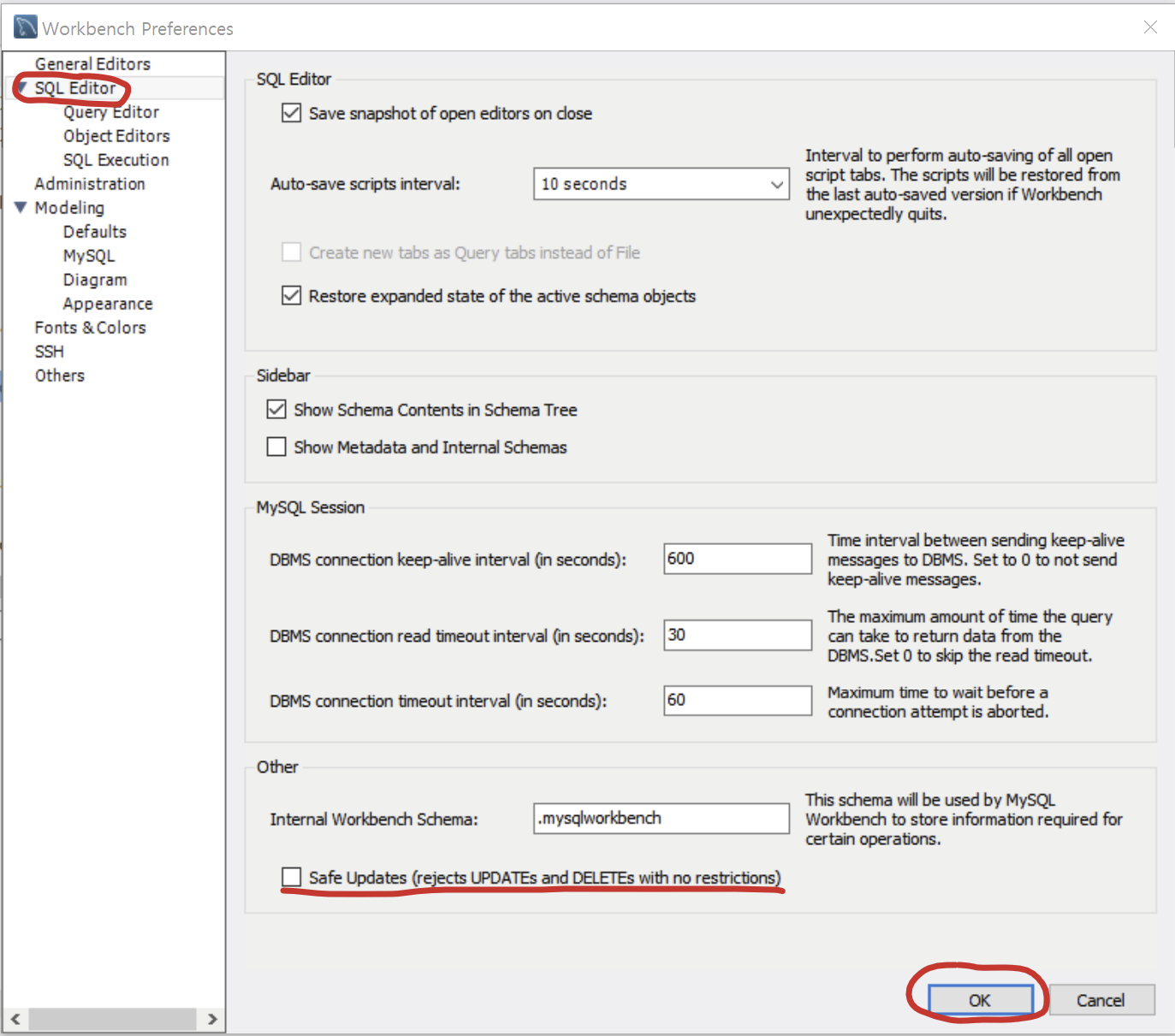This screenshot has height=1036, width=1175.
Task: Select Others in the sidebar
Action: pyautogui.click(x=60, y=376)
